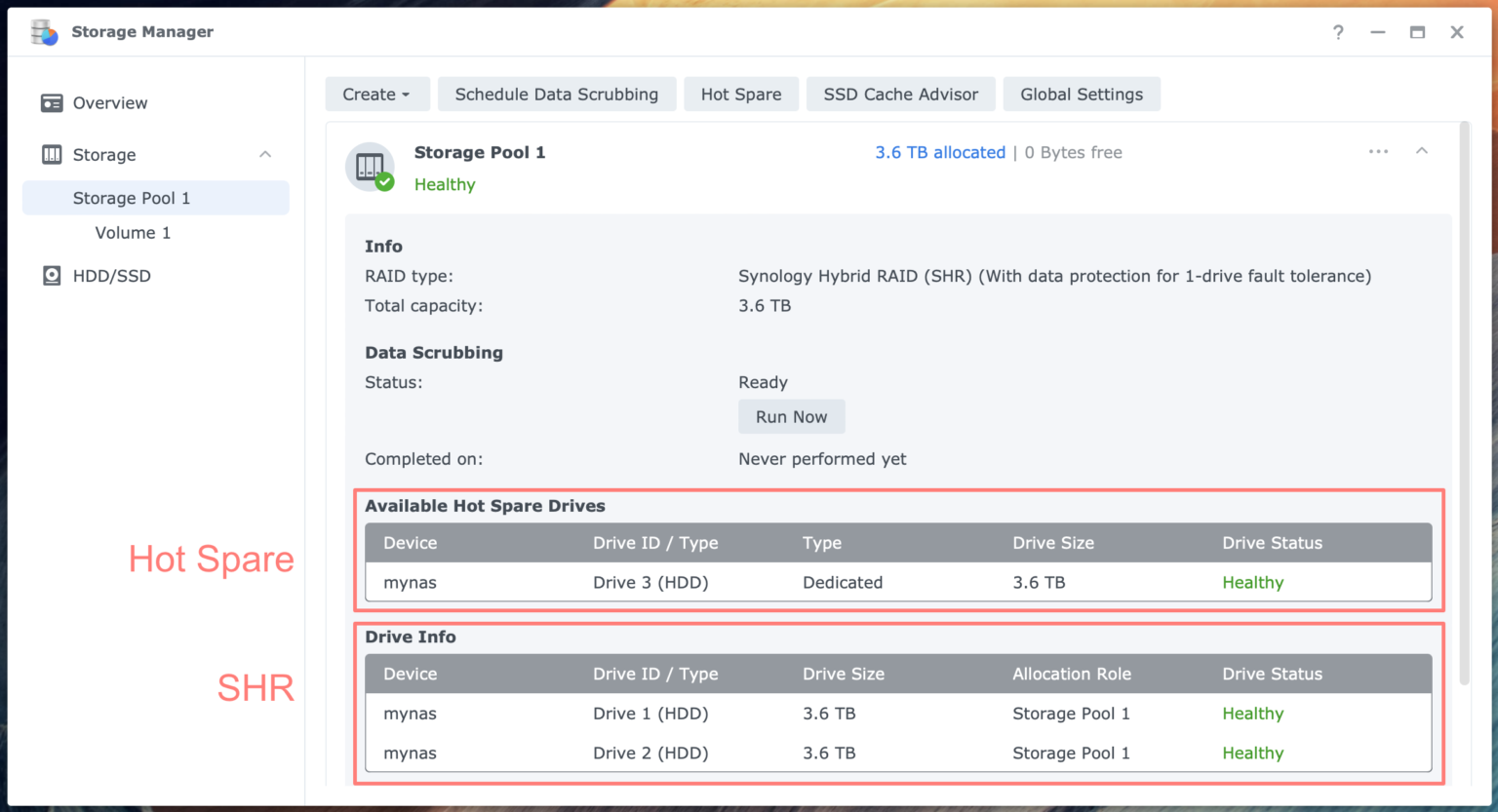Screen dimensions: 1498x812
Task: Click the Storage Manager logo icon
Action: tap(43, 32)
